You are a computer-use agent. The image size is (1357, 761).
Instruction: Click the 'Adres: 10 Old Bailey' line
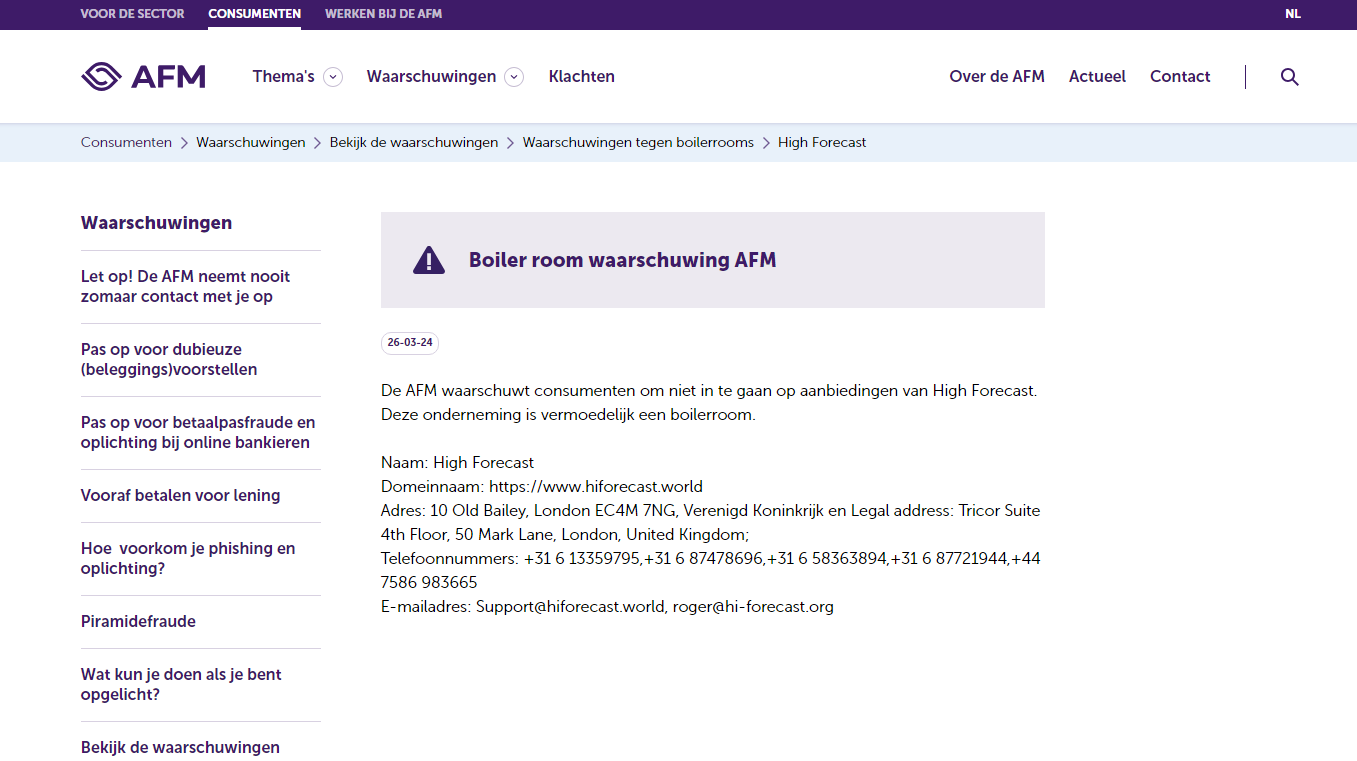point(711,523)
